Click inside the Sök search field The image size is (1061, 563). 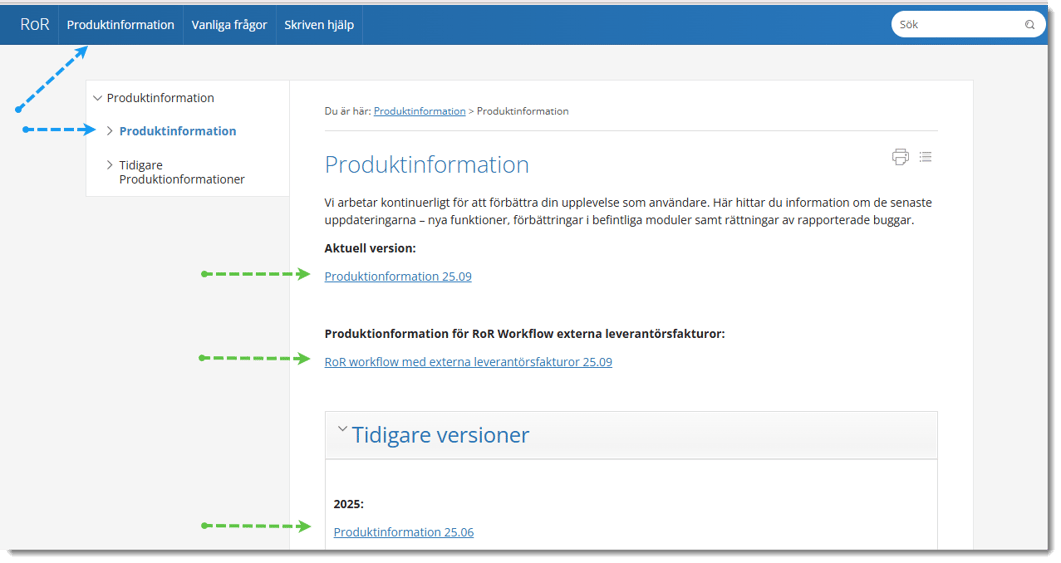click(955, 25)
